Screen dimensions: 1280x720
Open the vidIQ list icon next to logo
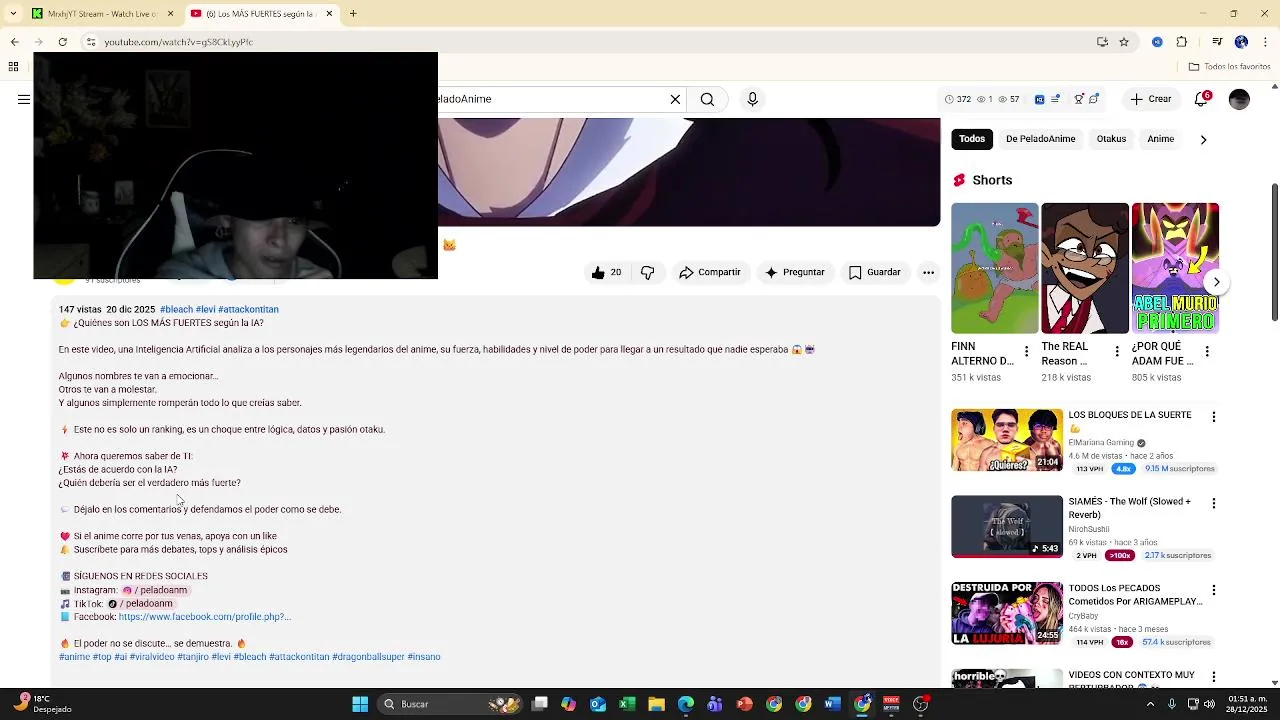(x=1057, y=99)
